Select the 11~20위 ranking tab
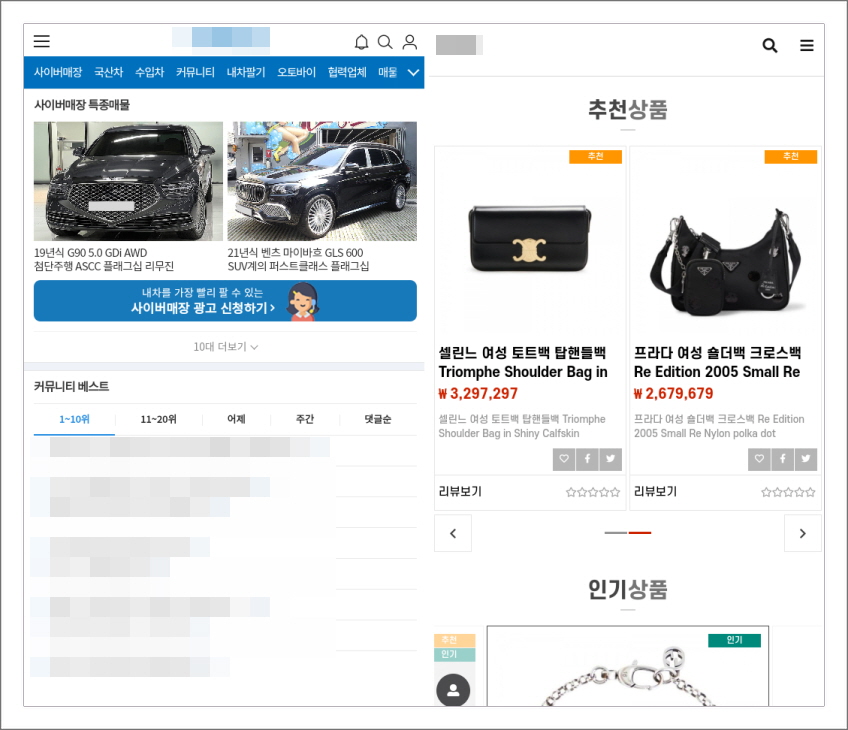The image size is (848, 730). click(158, 419)
